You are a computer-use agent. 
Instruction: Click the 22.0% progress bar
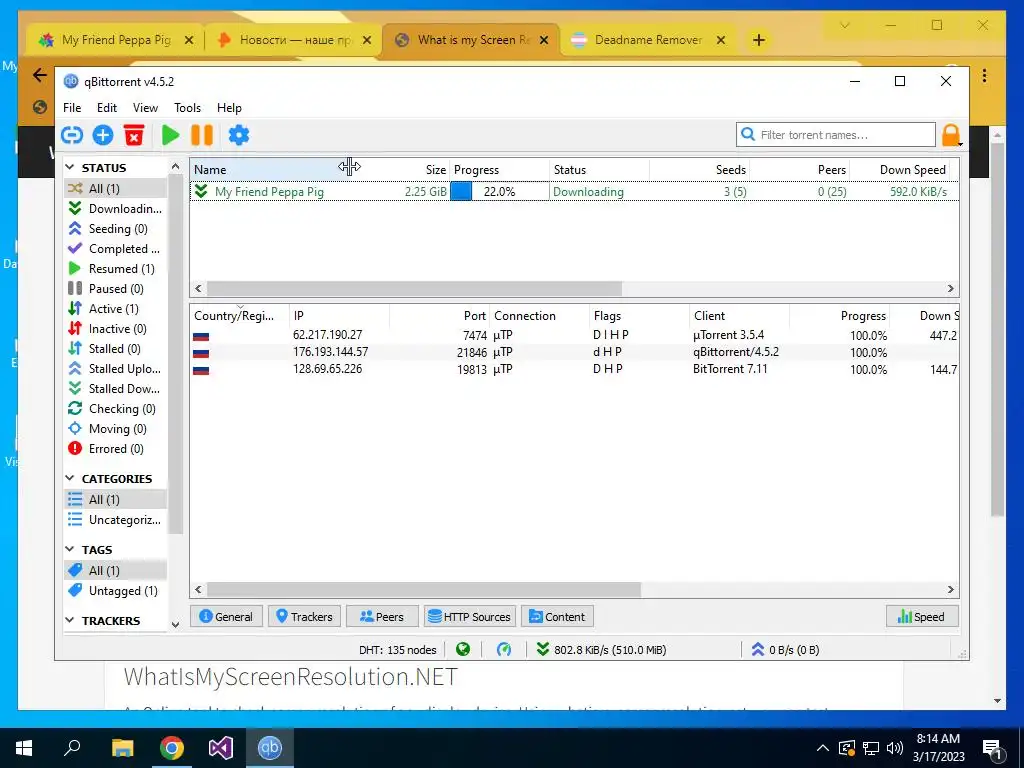500,191
